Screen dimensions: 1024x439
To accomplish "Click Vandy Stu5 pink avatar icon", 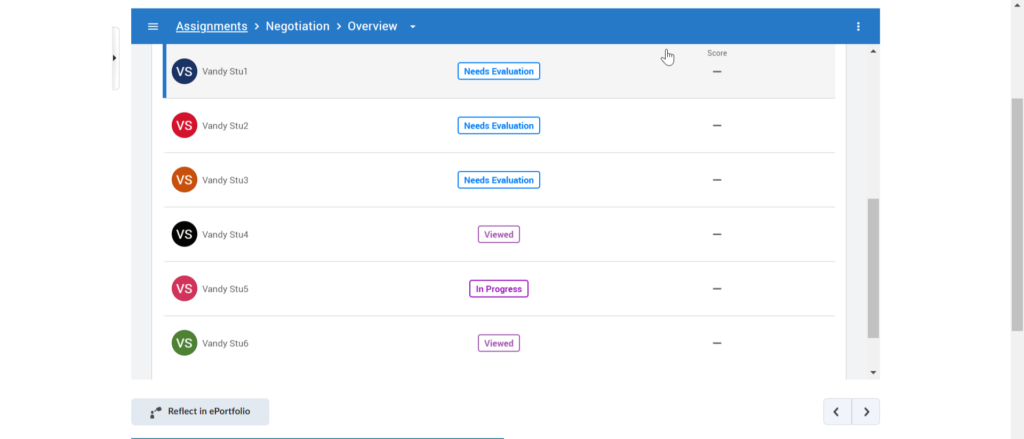I will point(184,289).
